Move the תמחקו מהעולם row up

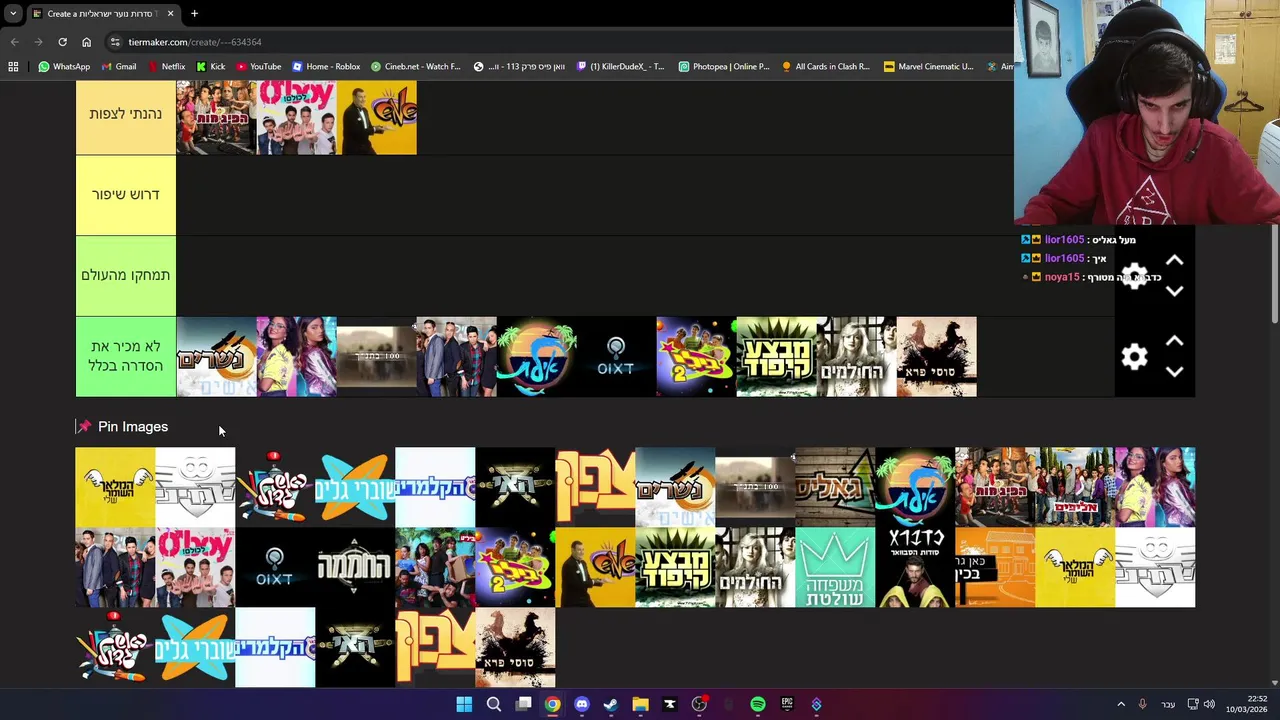pos(1175,260)
